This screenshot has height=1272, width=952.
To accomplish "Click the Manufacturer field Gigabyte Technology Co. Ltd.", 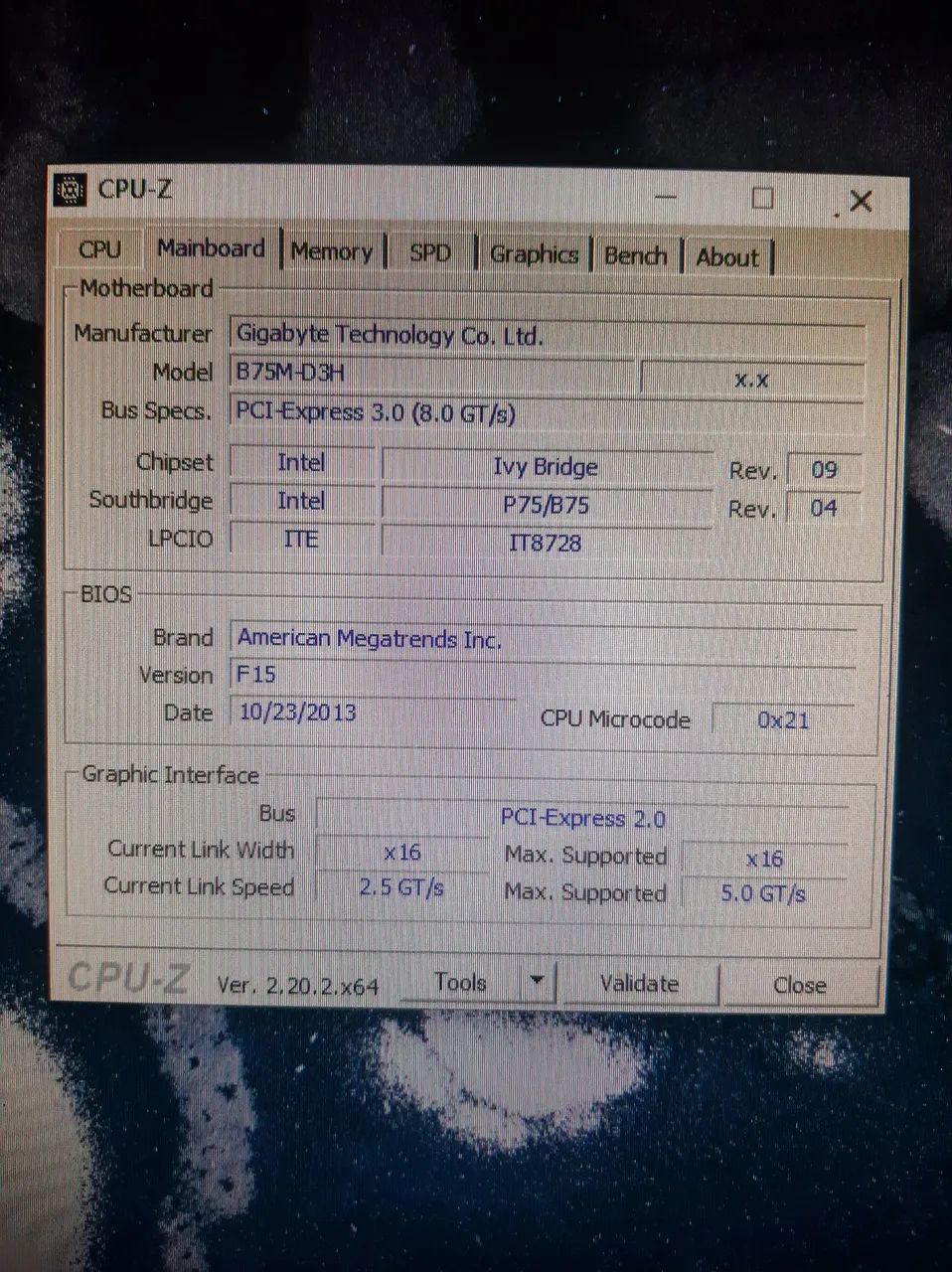I will click(547, 335).
